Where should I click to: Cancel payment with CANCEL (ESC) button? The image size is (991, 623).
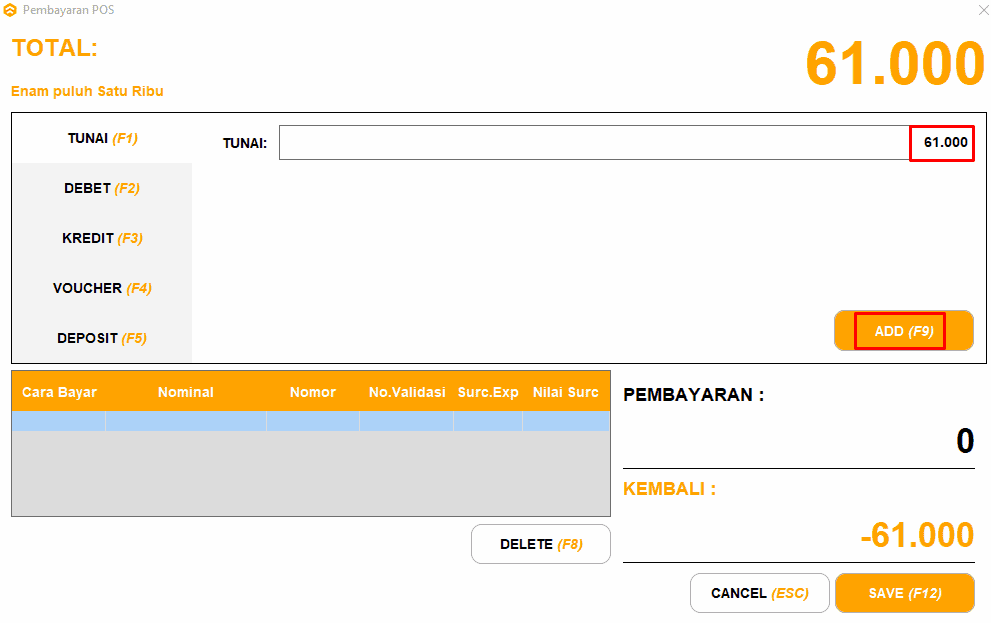point(760,593)
